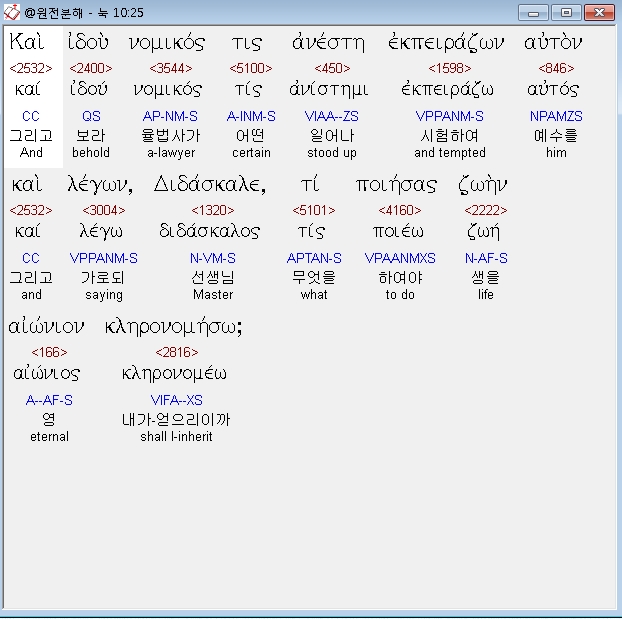Image resolution: width=622 pixels, height=619 pixels.
Task: Click the Greek word ἀνέστη
Action: tap(328, 42)
